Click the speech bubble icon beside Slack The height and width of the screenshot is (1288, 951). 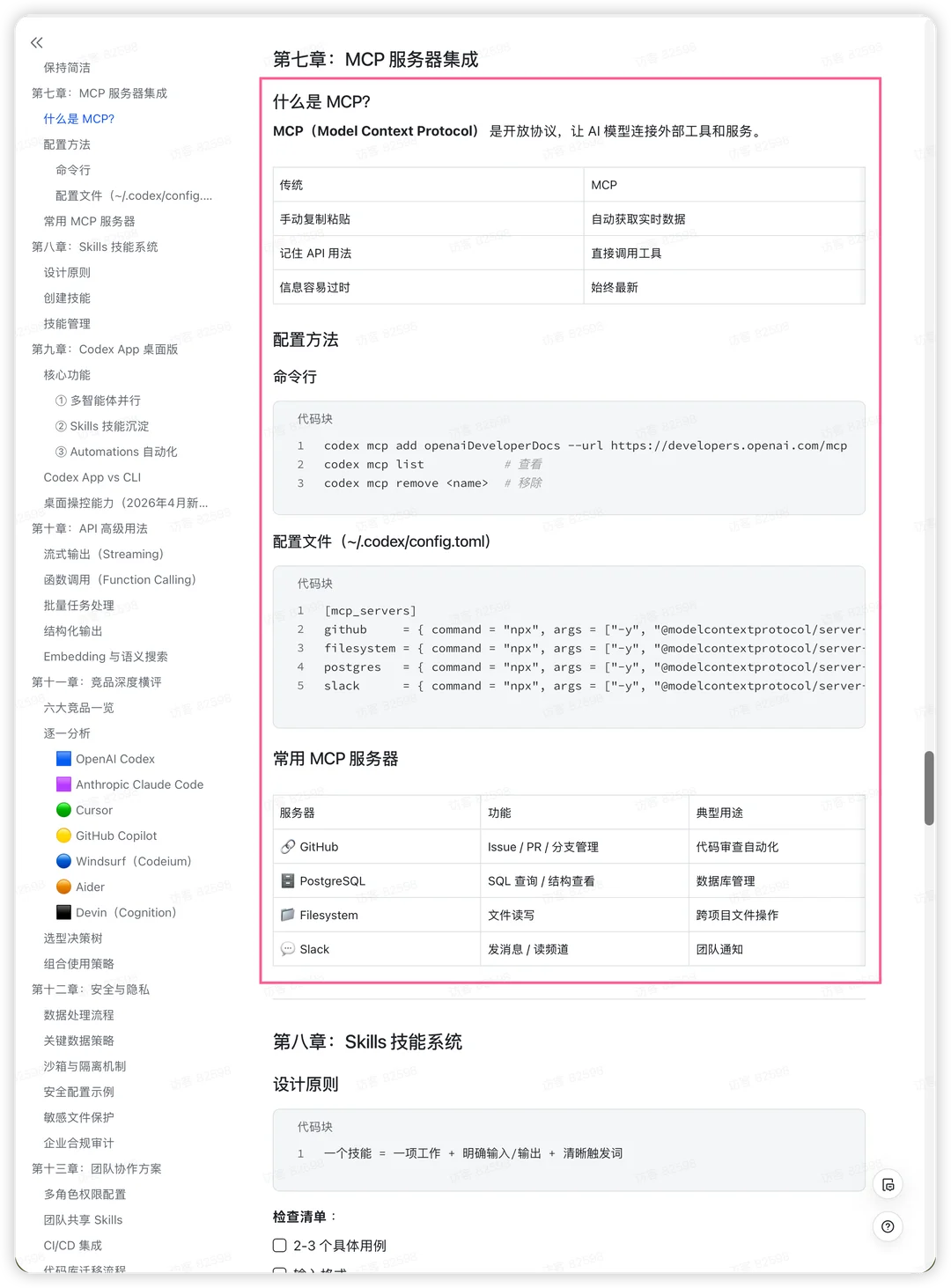(x=288, y=949)
